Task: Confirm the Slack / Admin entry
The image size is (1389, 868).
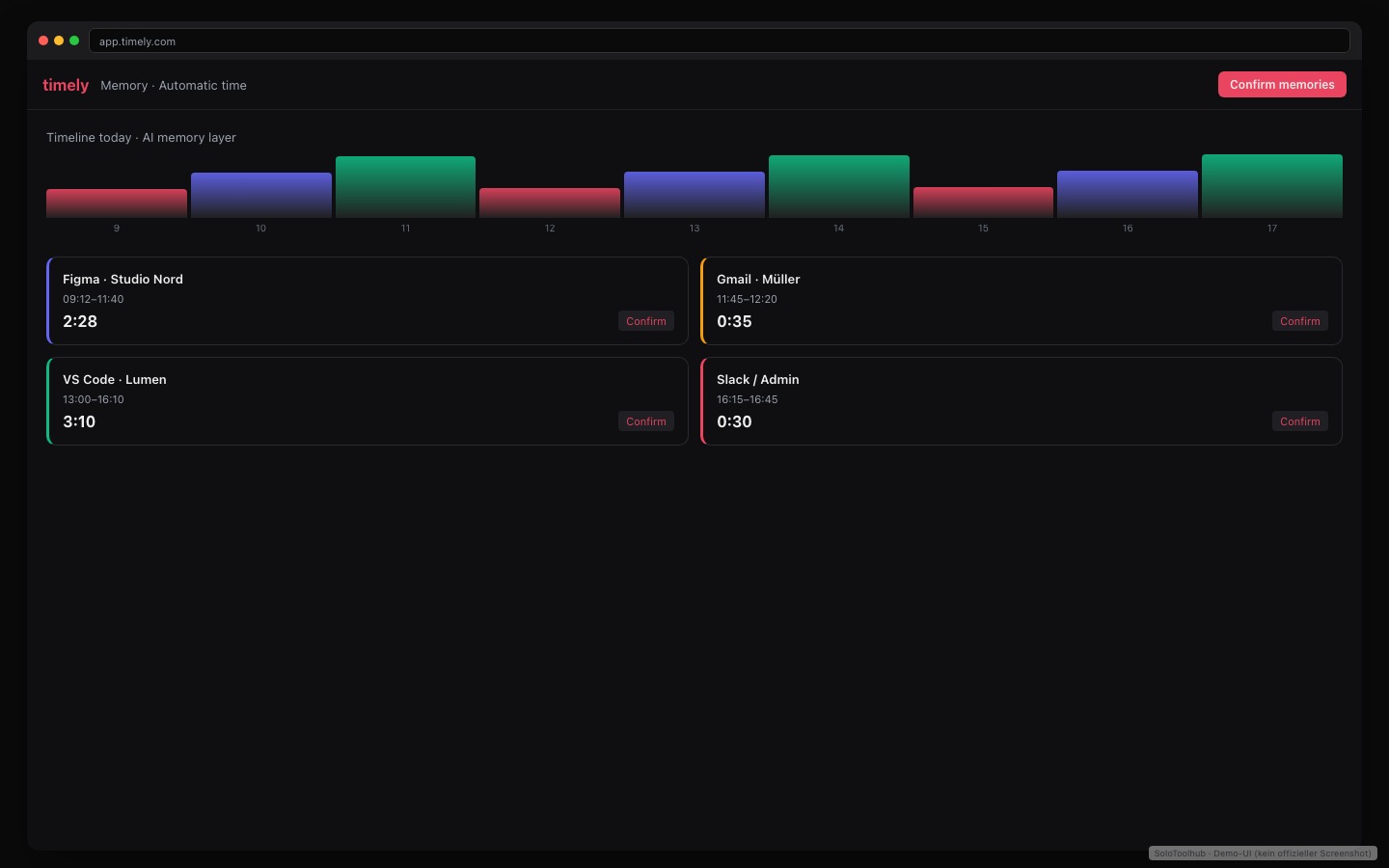Action: coord(1300,421)
